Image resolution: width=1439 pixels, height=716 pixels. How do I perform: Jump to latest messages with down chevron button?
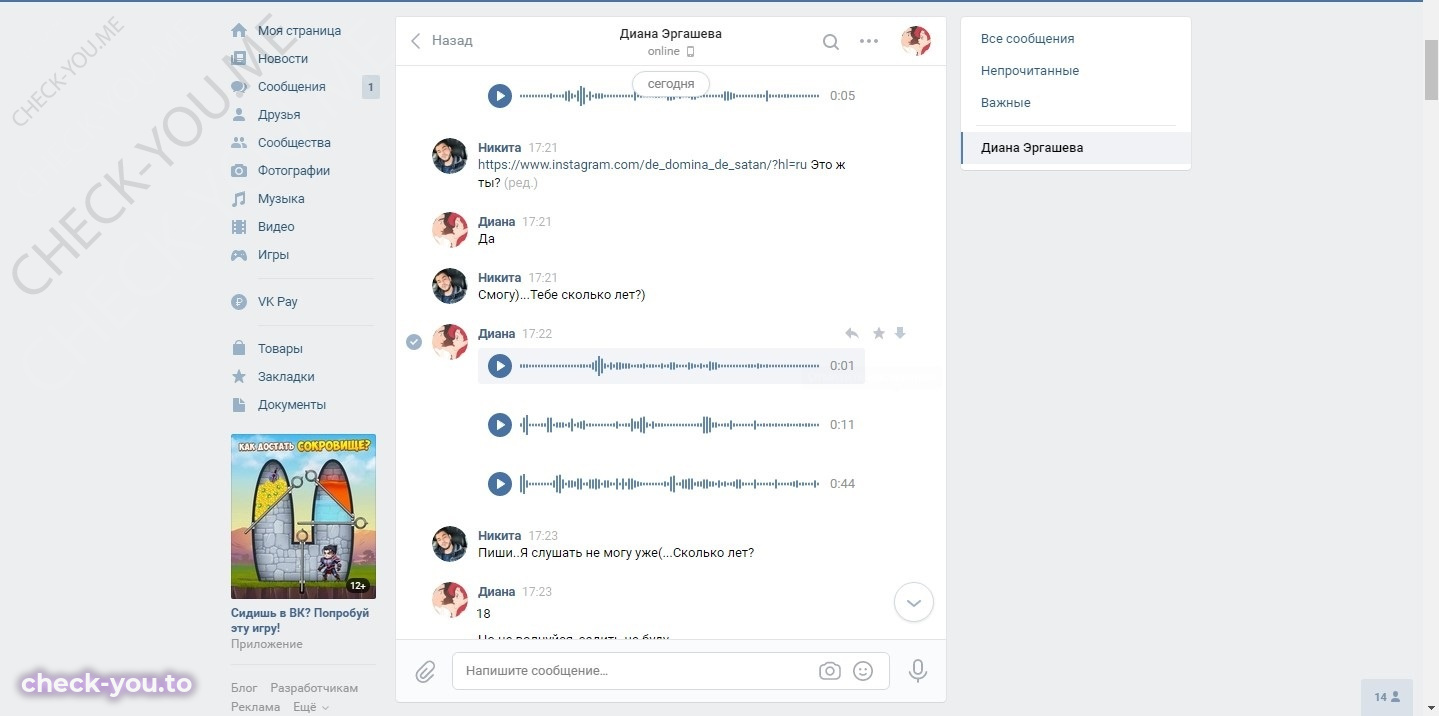point(913,603)
